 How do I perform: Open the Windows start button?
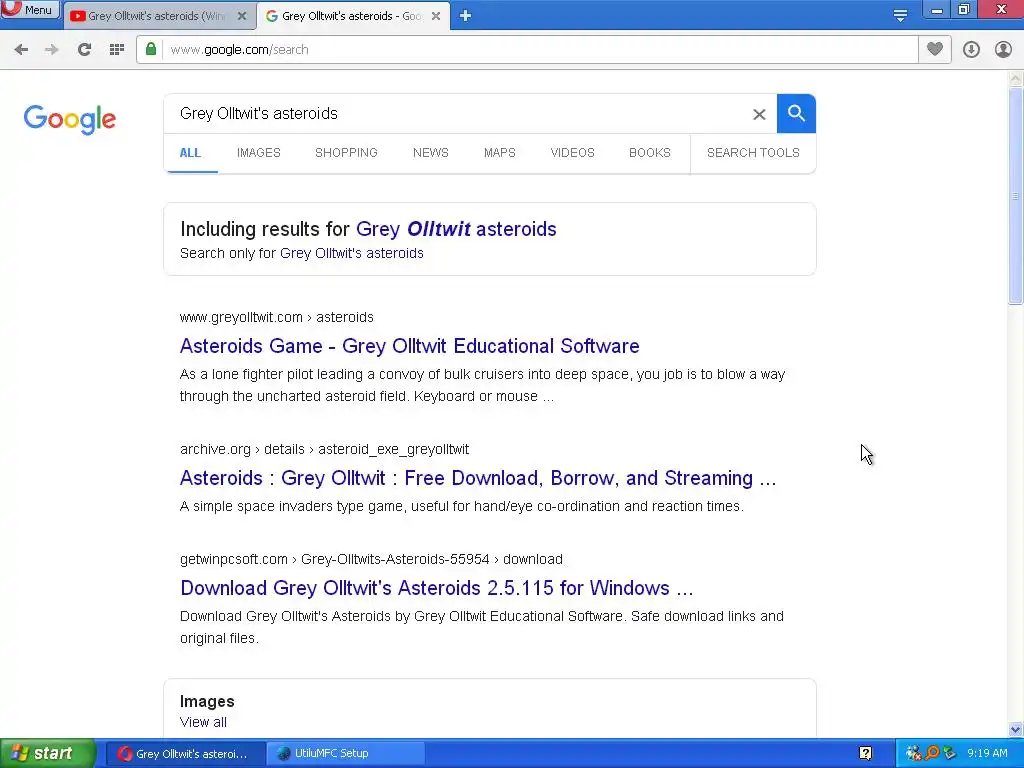coord(47,754)
